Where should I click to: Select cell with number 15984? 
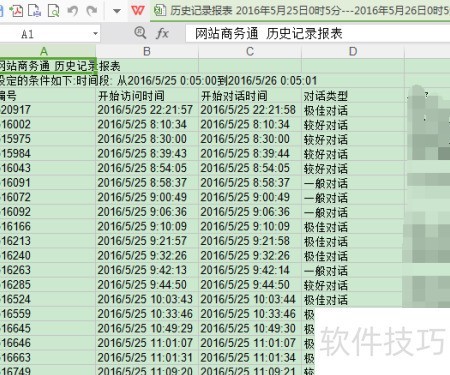(x=48, y=154)
